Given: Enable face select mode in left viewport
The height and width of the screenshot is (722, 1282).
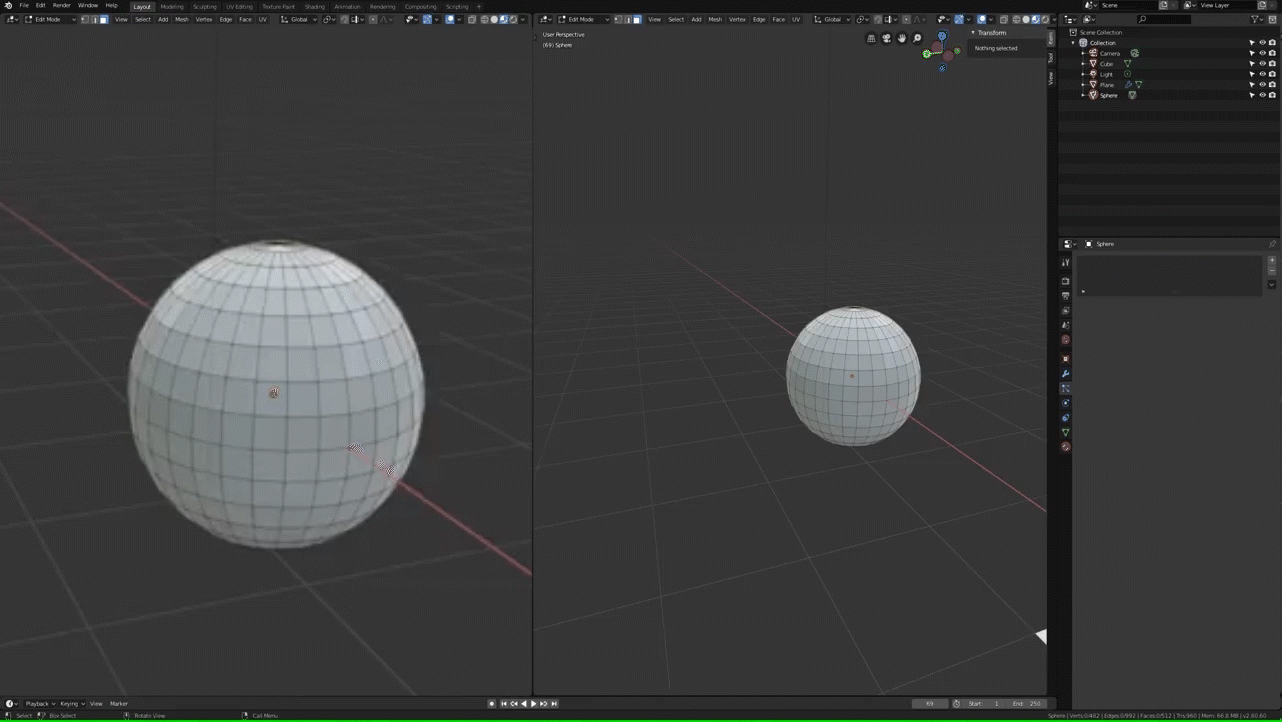Looking at the screenshot, I should (103, 20).
